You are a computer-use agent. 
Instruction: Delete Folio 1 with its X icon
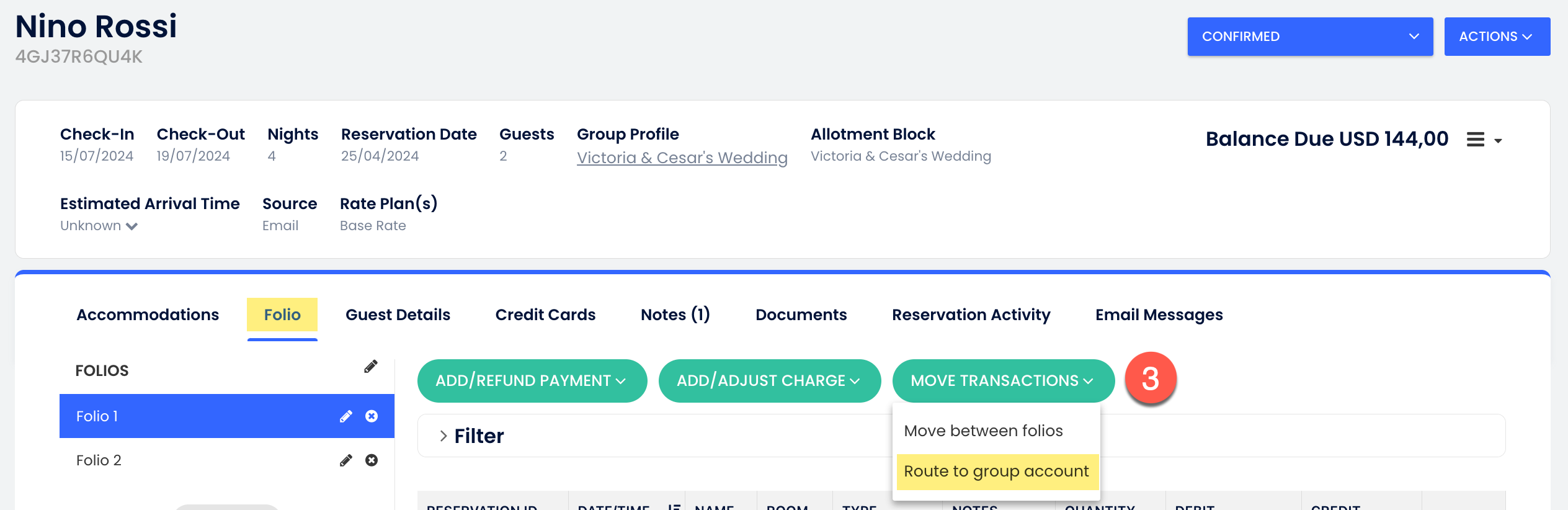372,416
